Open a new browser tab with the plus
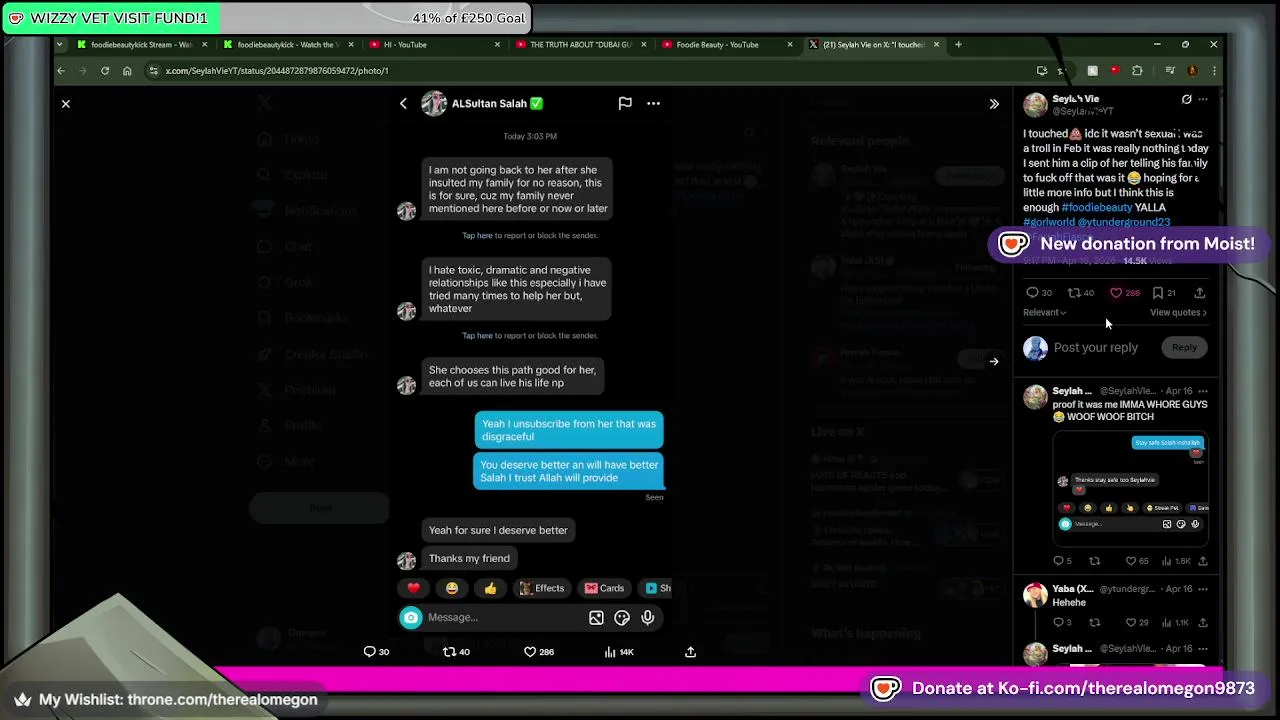Viewport: 1280px width, 720px height. pyautogui.click(x=958, y=44)
